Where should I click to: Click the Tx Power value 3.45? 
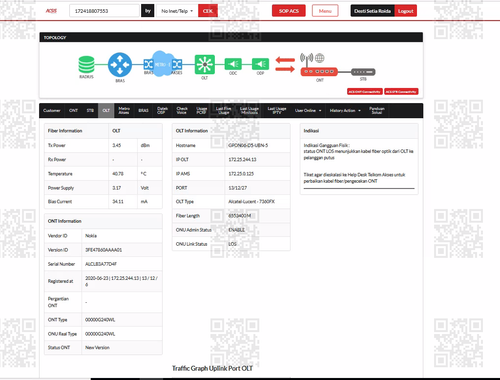tap(117, 145)
